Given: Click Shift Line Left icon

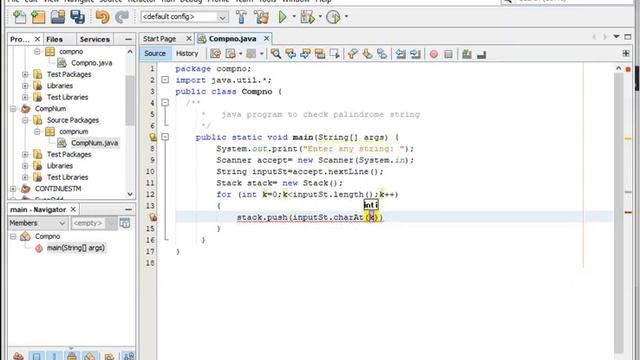Looking at the screenshot, I should (x=401, y=54).
